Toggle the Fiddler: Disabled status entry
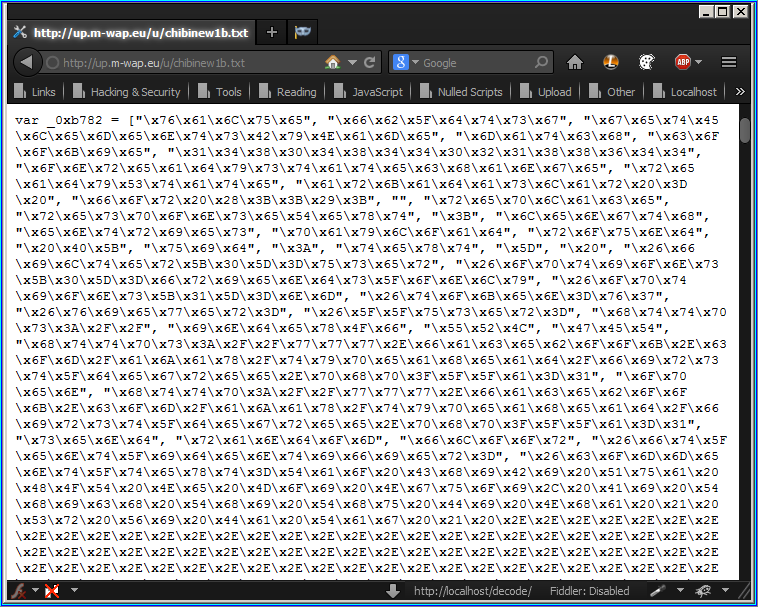 [x=589, y=591]
